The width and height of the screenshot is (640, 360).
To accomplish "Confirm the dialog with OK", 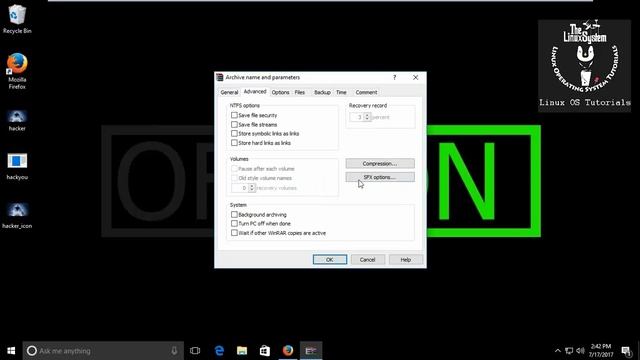I will 330,260.
